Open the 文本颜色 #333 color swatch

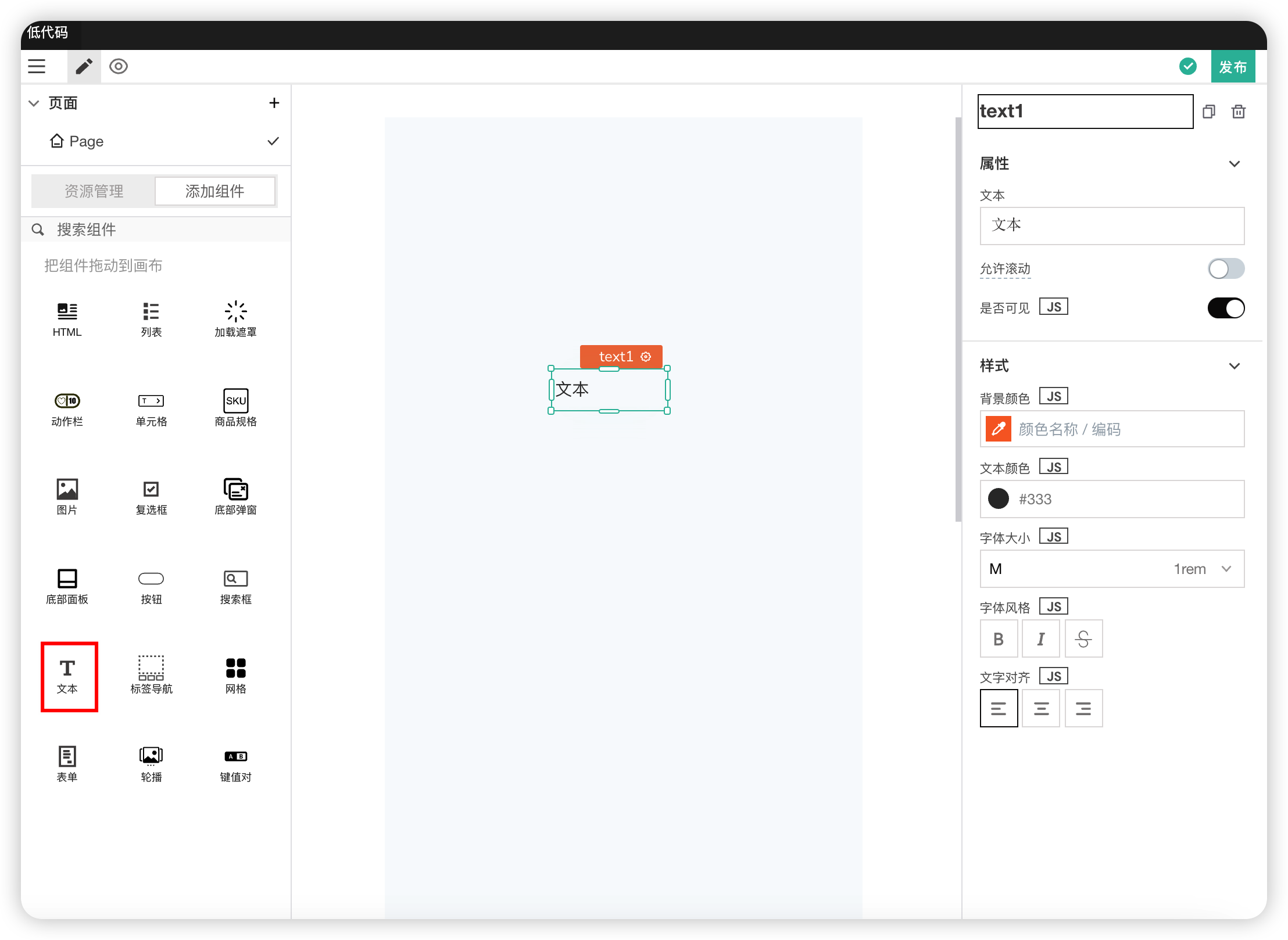pyautogui.click(x=998, y=498)
